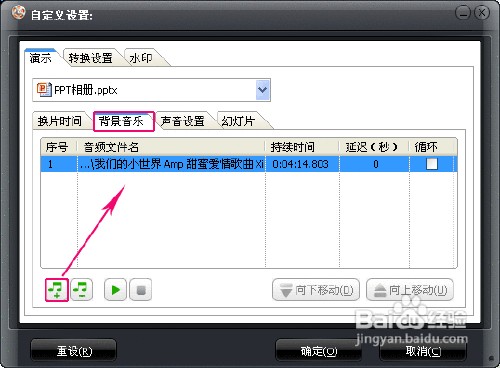The image size is (500, 368).
Task: Open the PPT相册.pptx file dropdown
Action: (x=263, y=90)
